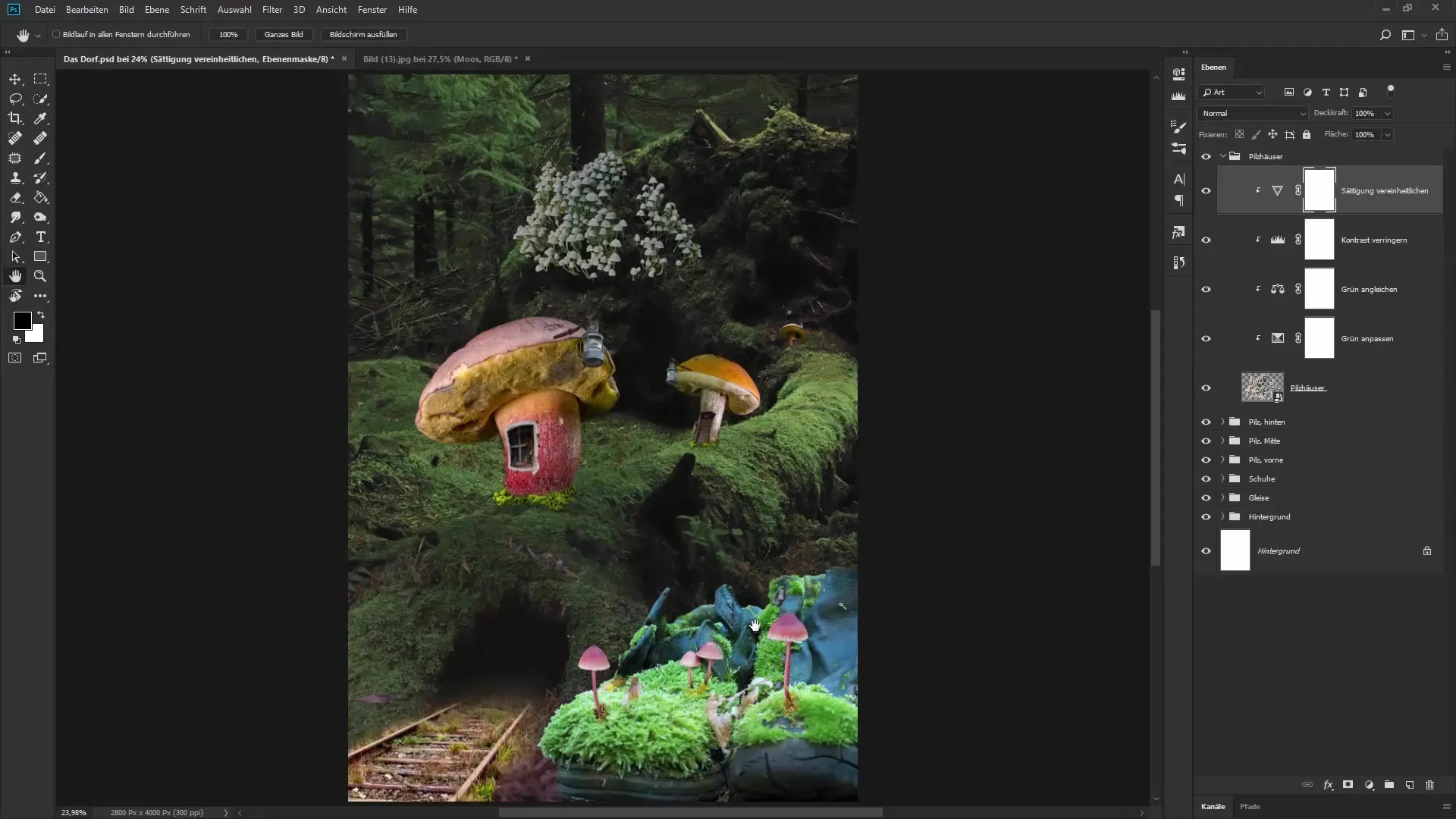
Task: Click the Pilzhäuser smart object thumbnail
Action: click(1262, 388)
